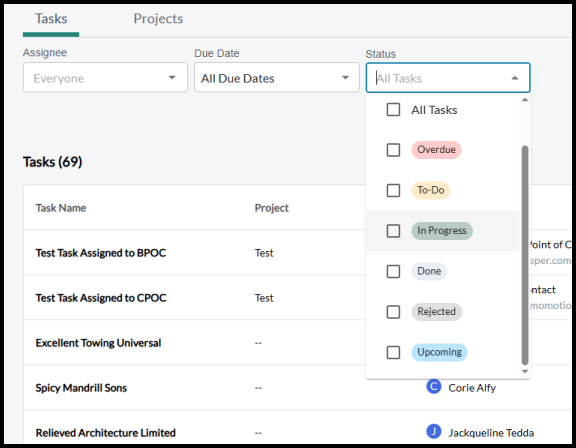Image resolution: width=576 pixels, height=448 pixels.
Task: Select the To-Do status badge
Action: [431, 190]
